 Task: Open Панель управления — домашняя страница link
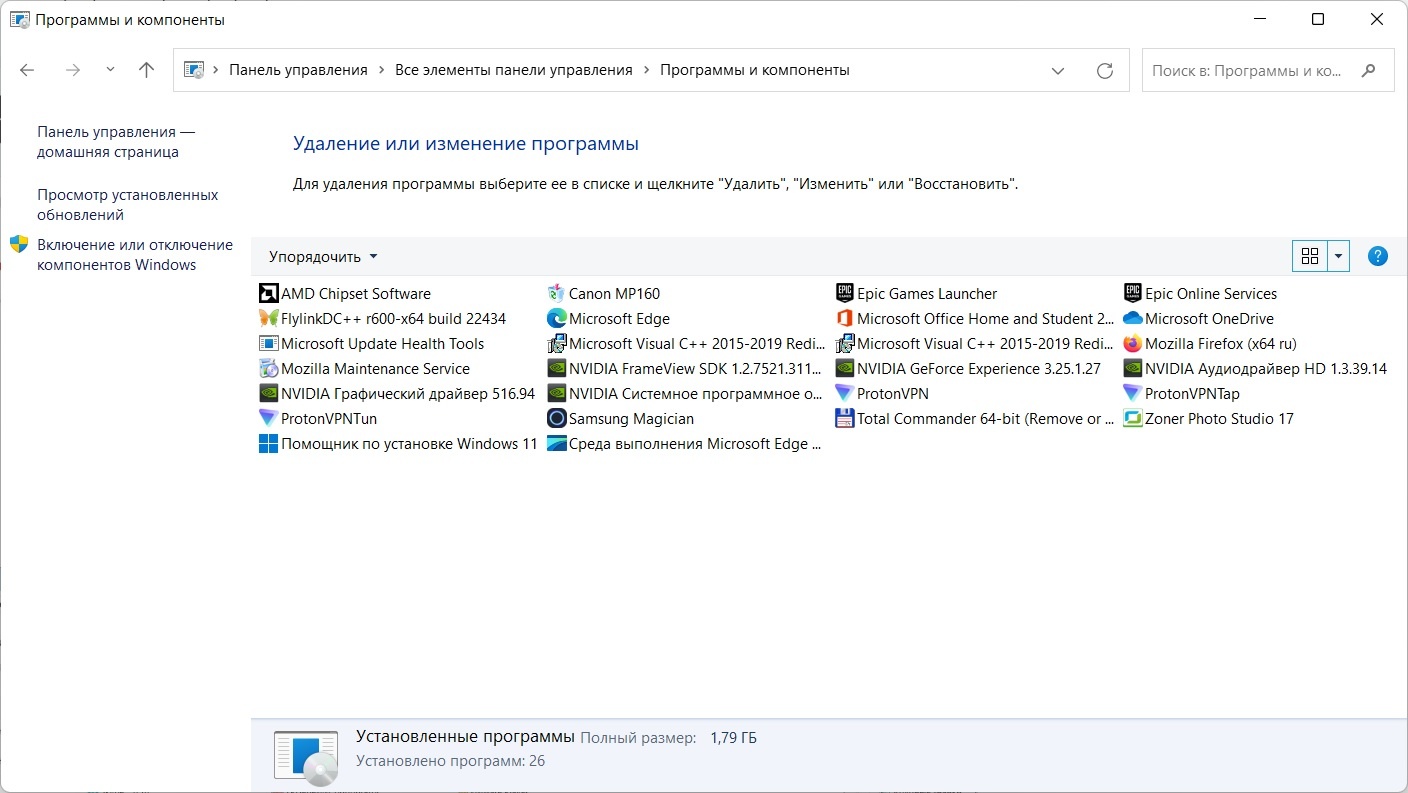(x=116, y=142)
